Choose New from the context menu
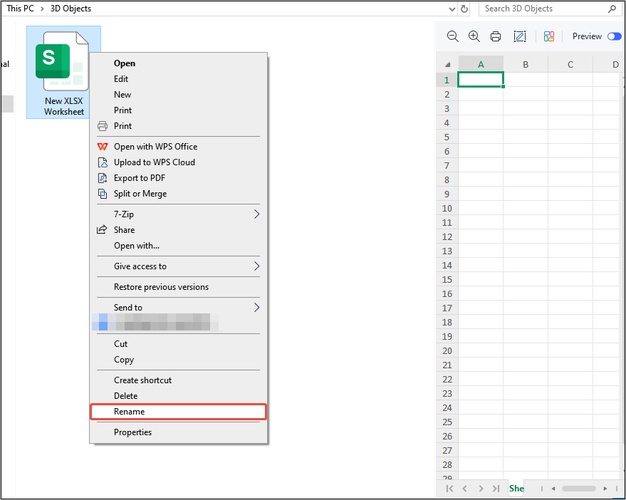The width and height of the screenshot is (626, 500). [178, 95]
